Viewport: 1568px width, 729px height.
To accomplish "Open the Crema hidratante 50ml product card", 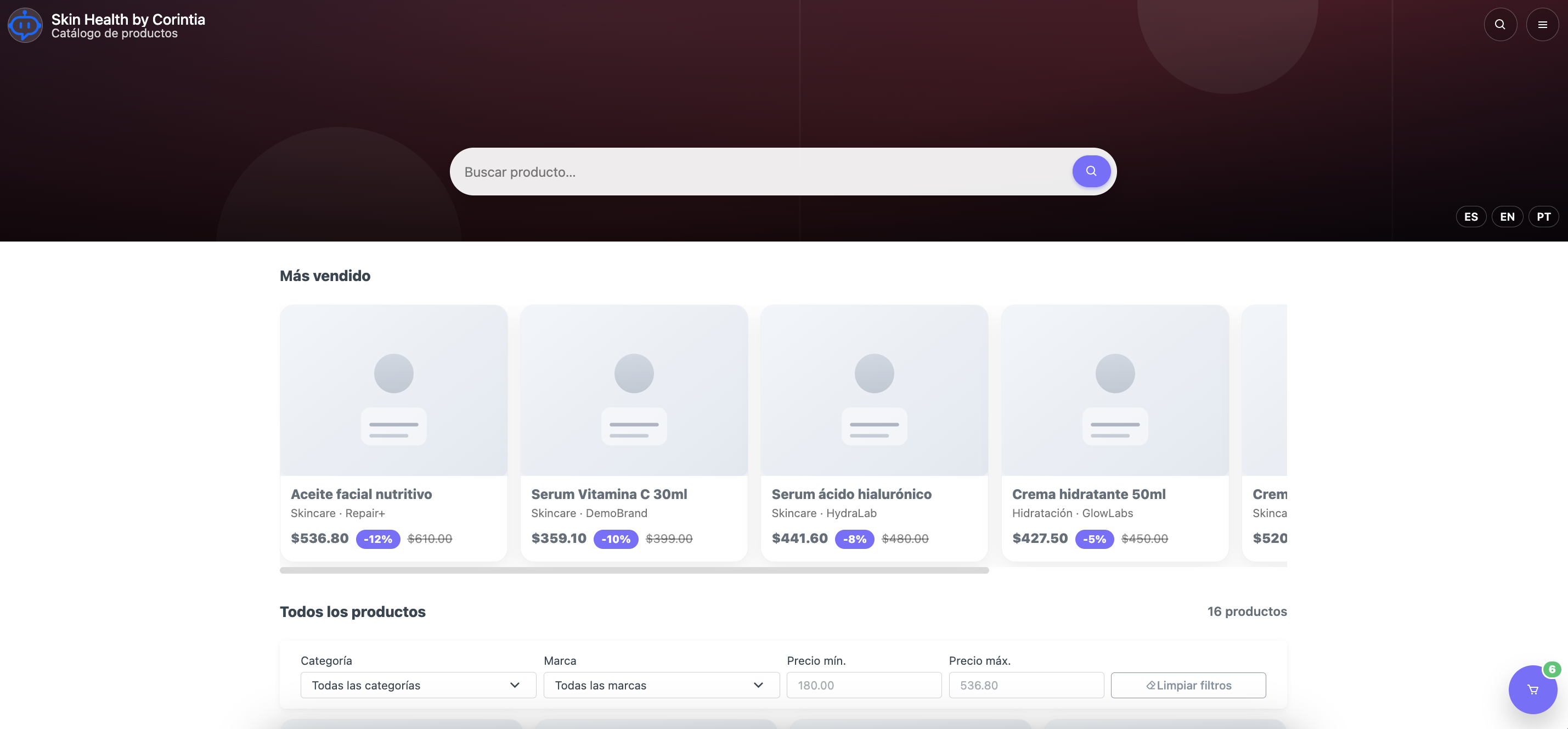I will [x=1114, y=433].
